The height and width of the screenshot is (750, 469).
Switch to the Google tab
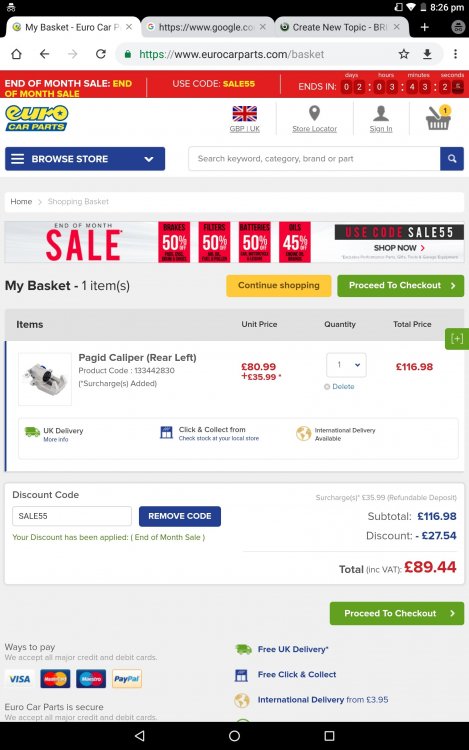(207, 27)
